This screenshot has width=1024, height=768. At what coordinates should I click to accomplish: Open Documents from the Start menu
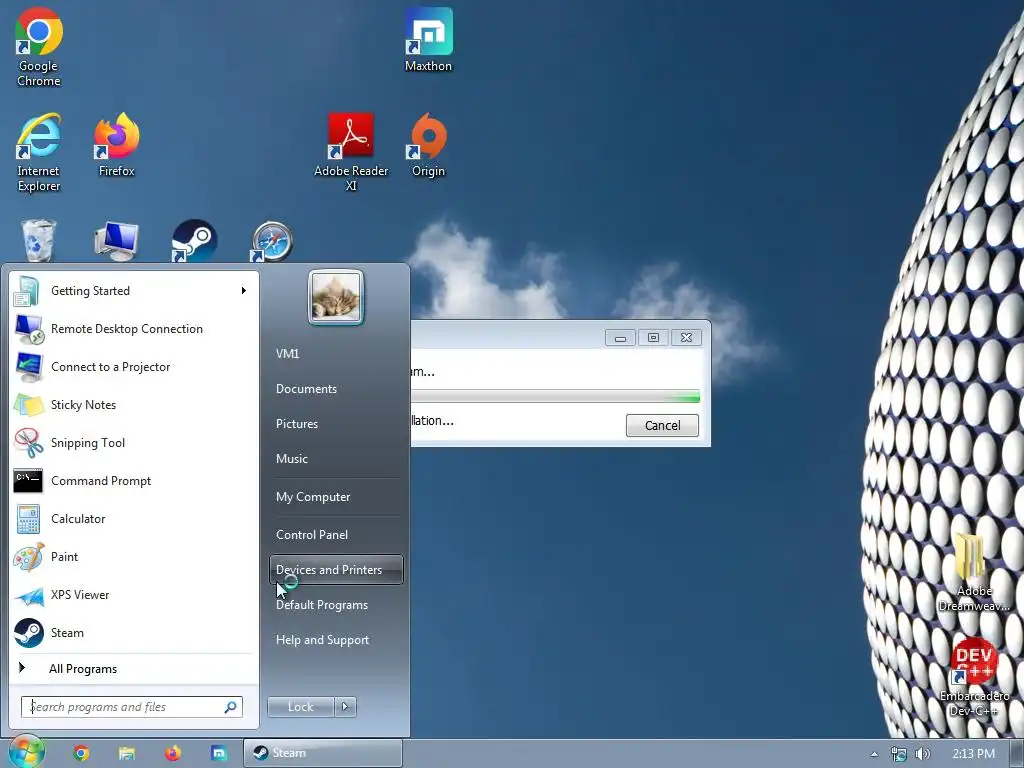click(334, 389)
